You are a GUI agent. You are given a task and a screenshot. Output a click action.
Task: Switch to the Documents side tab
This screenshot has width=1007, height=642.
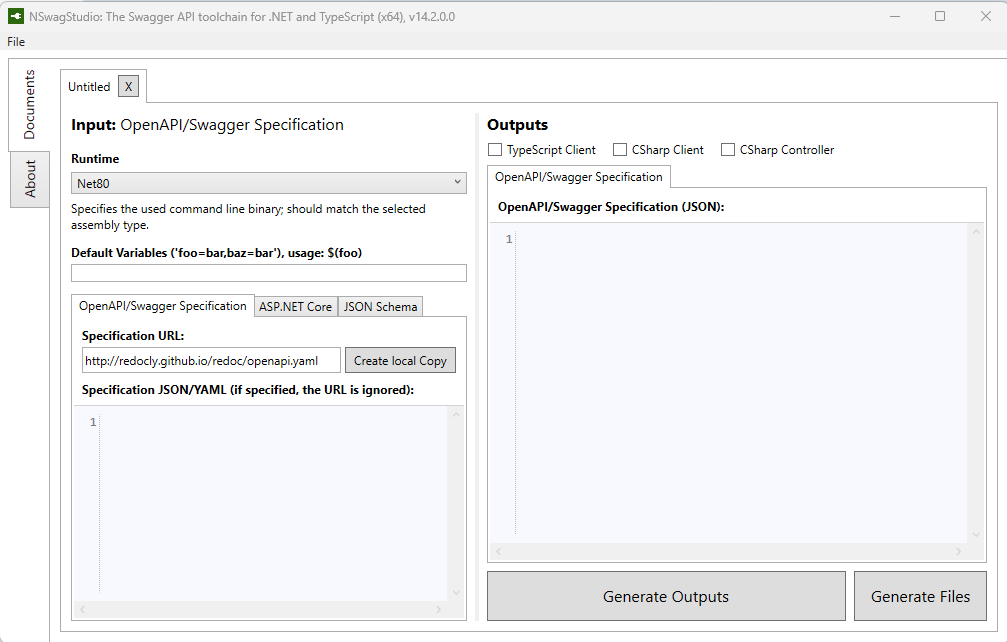click(29, 105)
